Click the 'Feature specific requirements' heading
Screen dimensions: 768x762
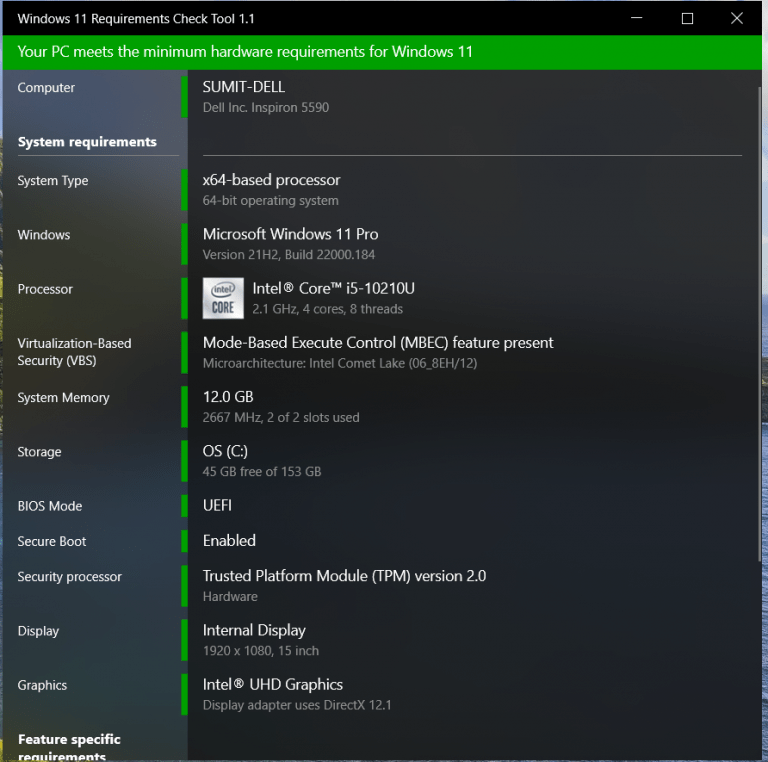pyautogui.click(x=69, y=747)
